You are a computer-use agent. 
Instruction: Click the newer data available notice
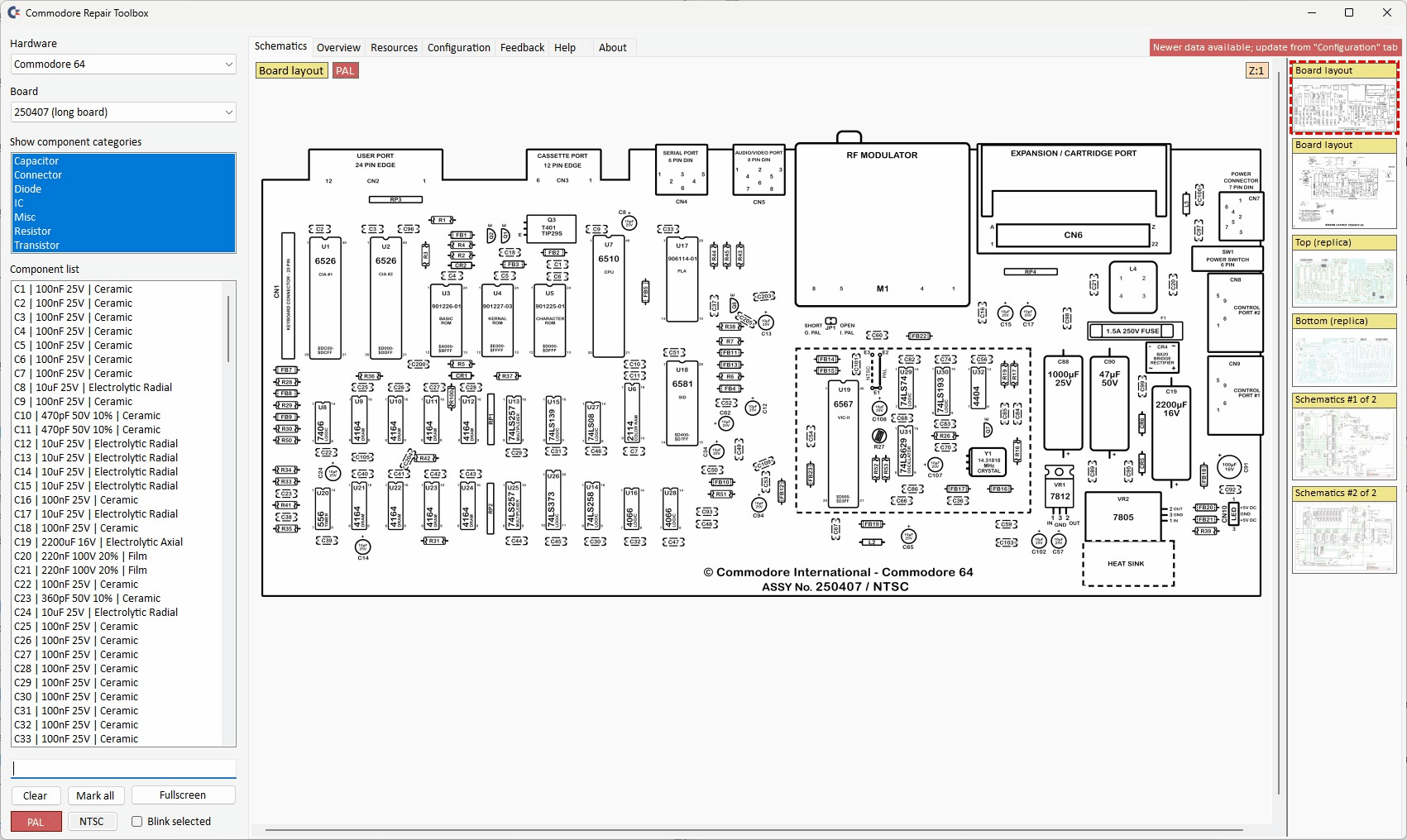[1275, 48]
